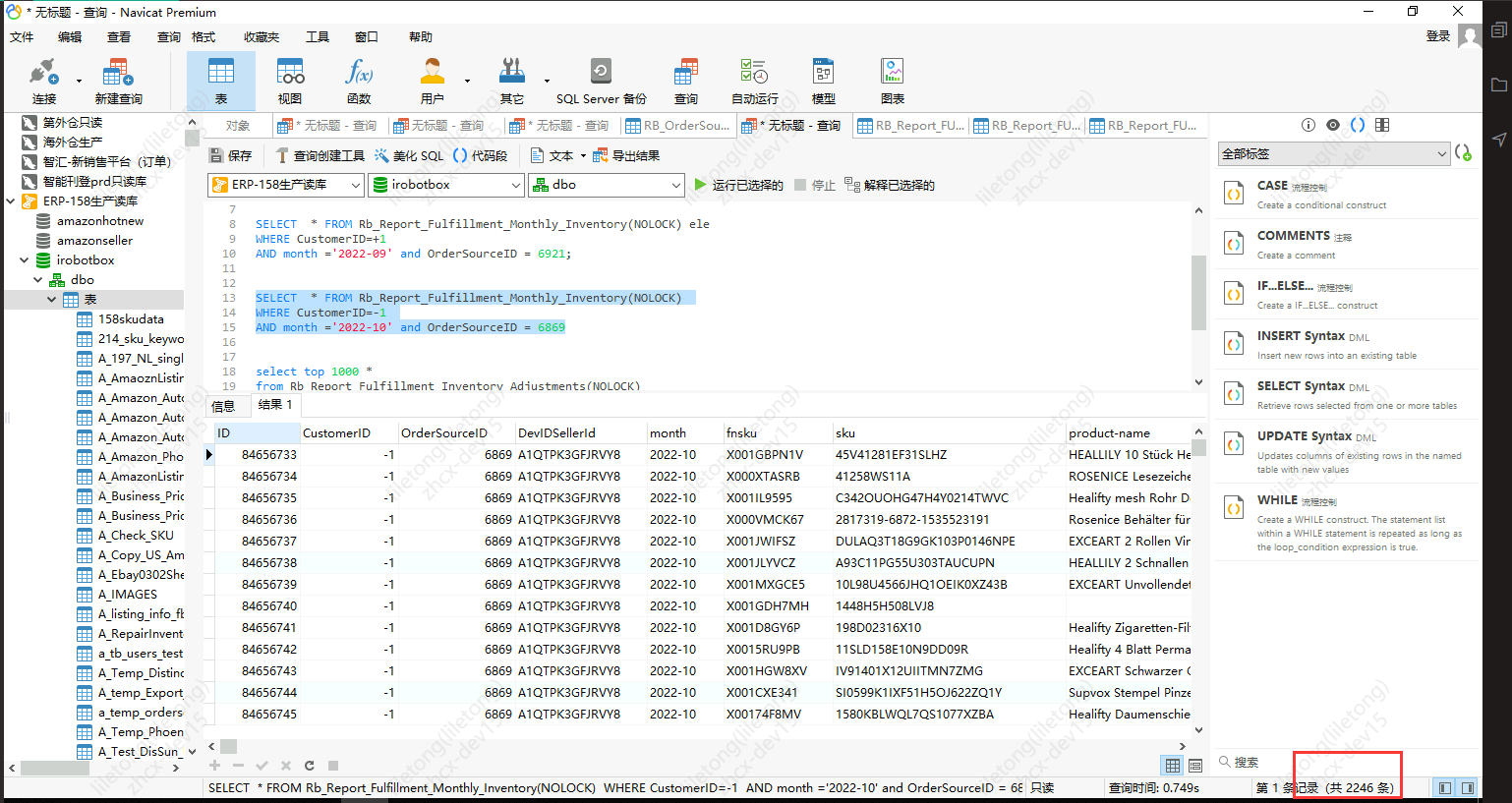
Task: Switch results to grid view
Action: [x=1173, y=766]
